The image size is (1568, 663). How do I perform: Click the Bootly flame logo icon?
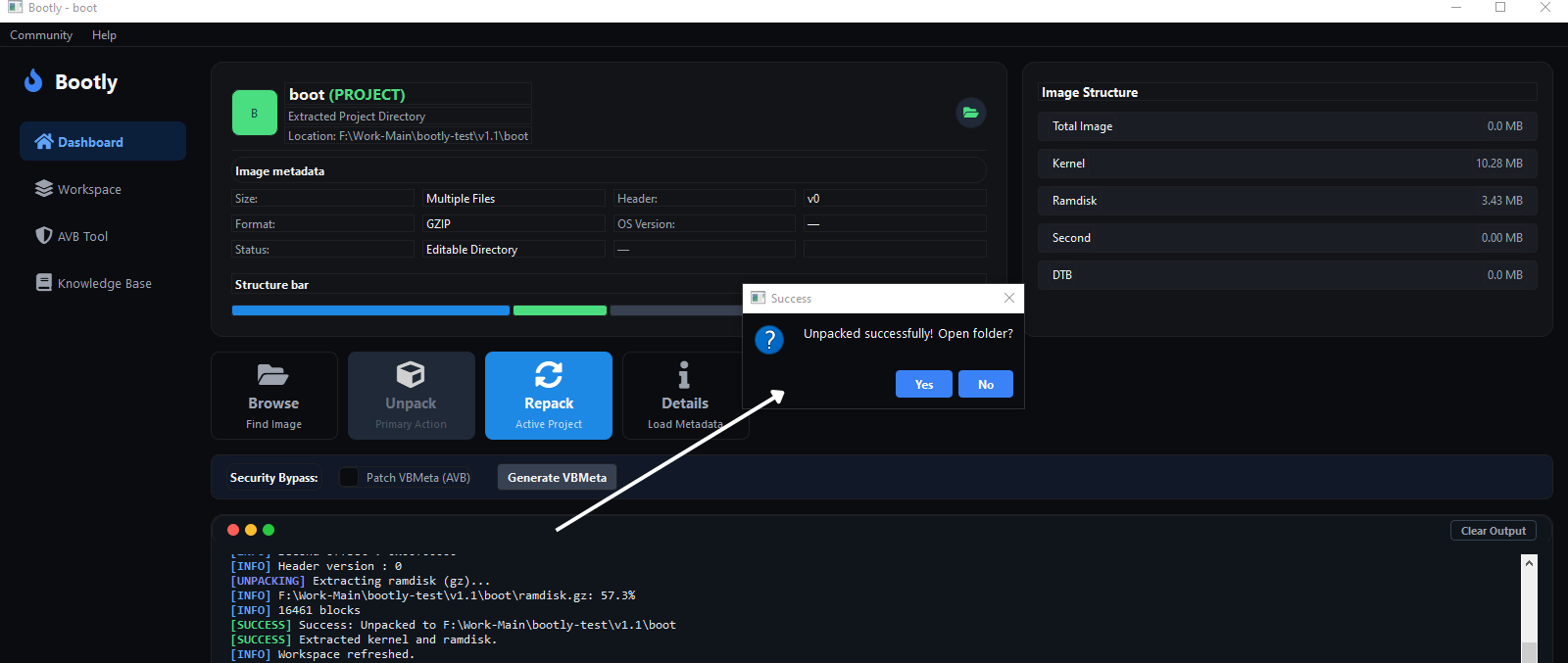click(x=33, y=80)
